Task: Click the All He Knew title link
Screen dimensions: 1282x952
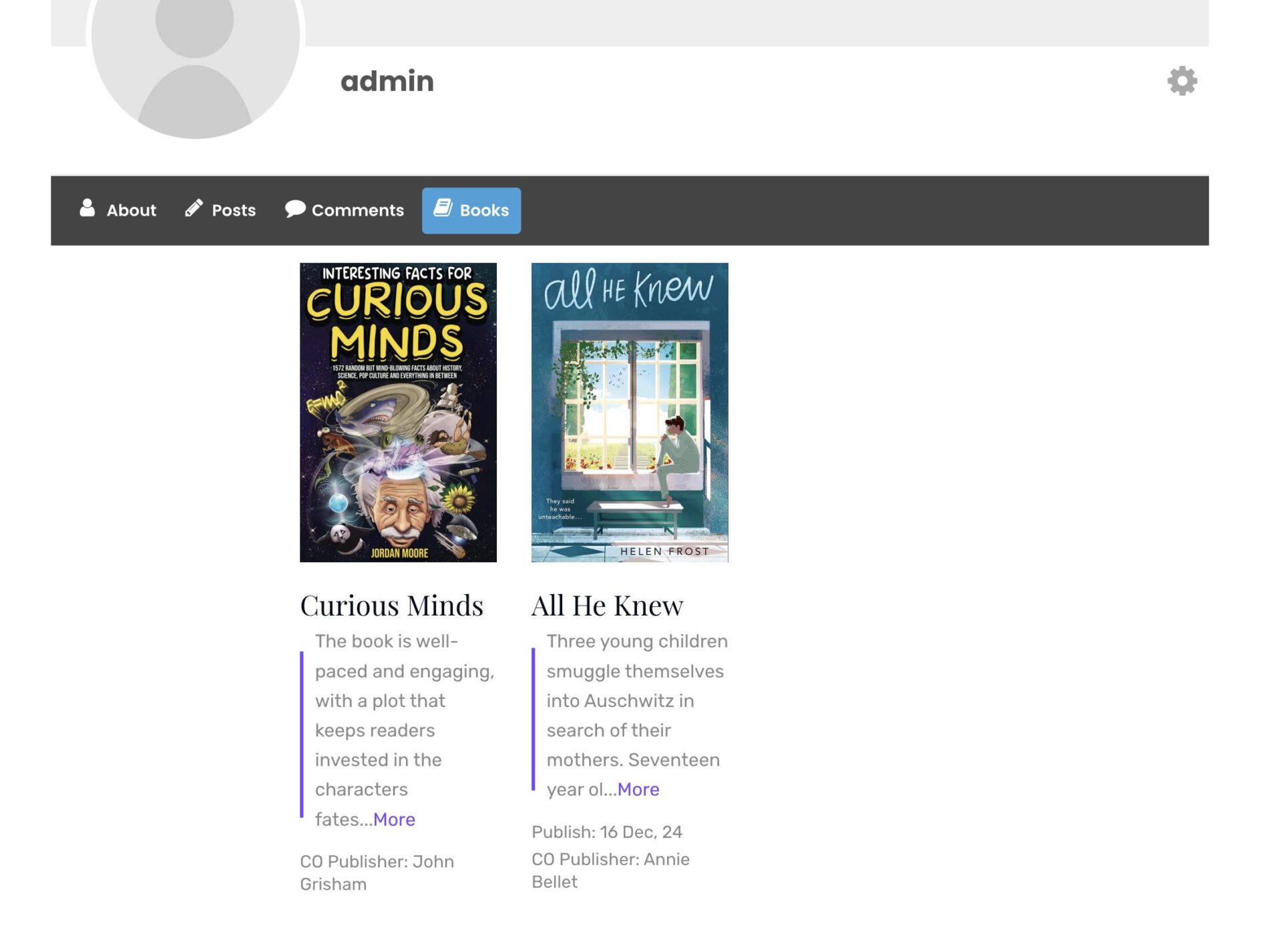Action: pos(608,606)
